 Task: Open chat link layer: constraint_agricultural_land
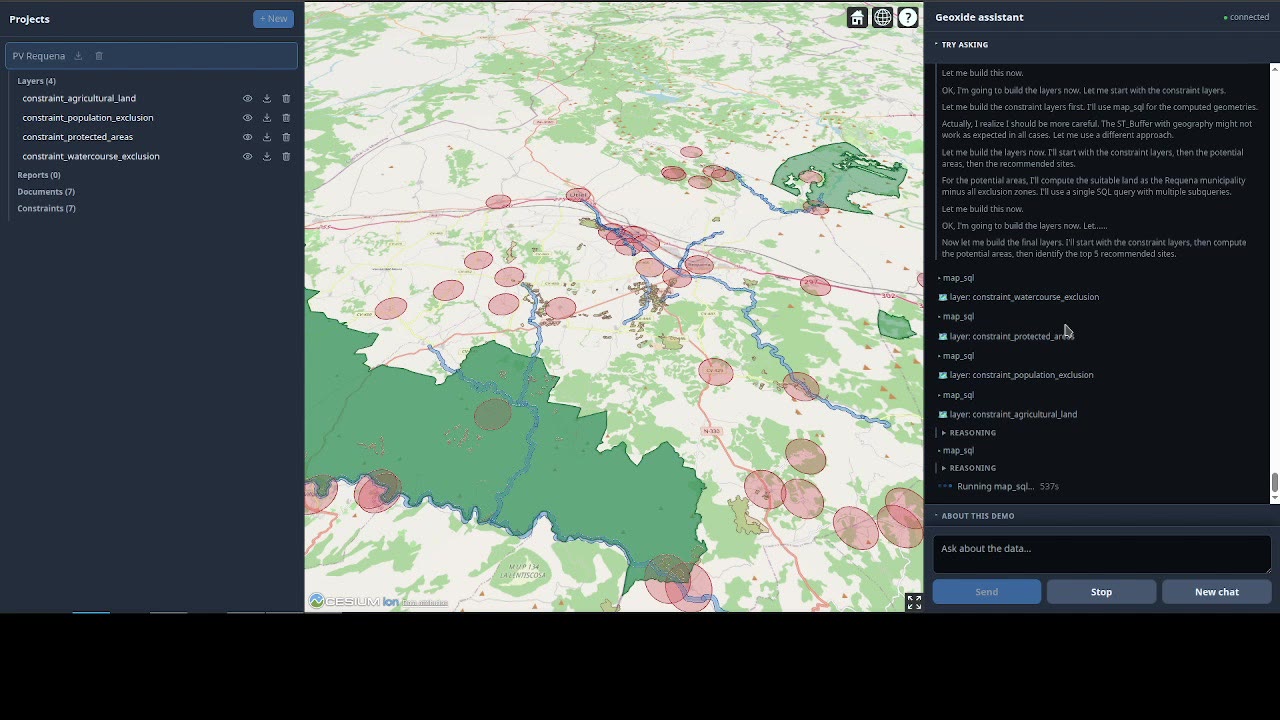tap(1013, 414)
